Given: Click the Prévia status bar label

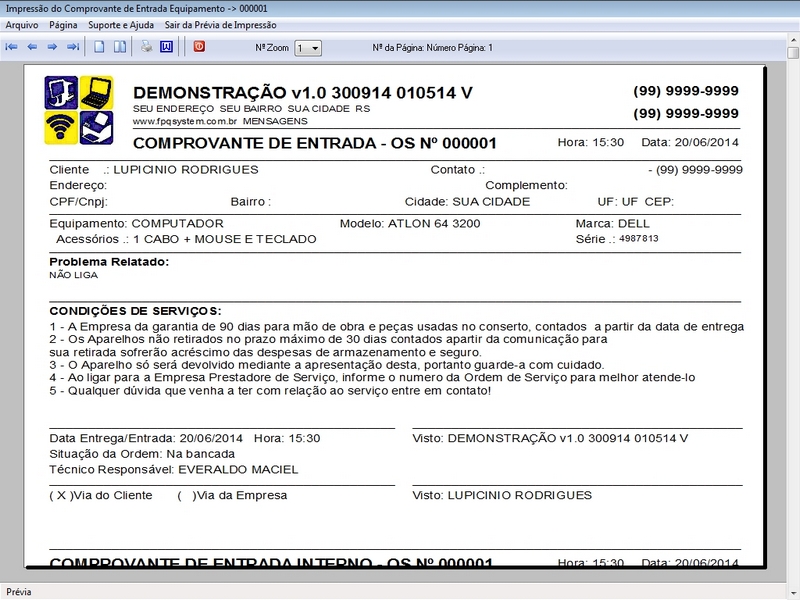Looking at the screenshot, I should click(19, 592).
